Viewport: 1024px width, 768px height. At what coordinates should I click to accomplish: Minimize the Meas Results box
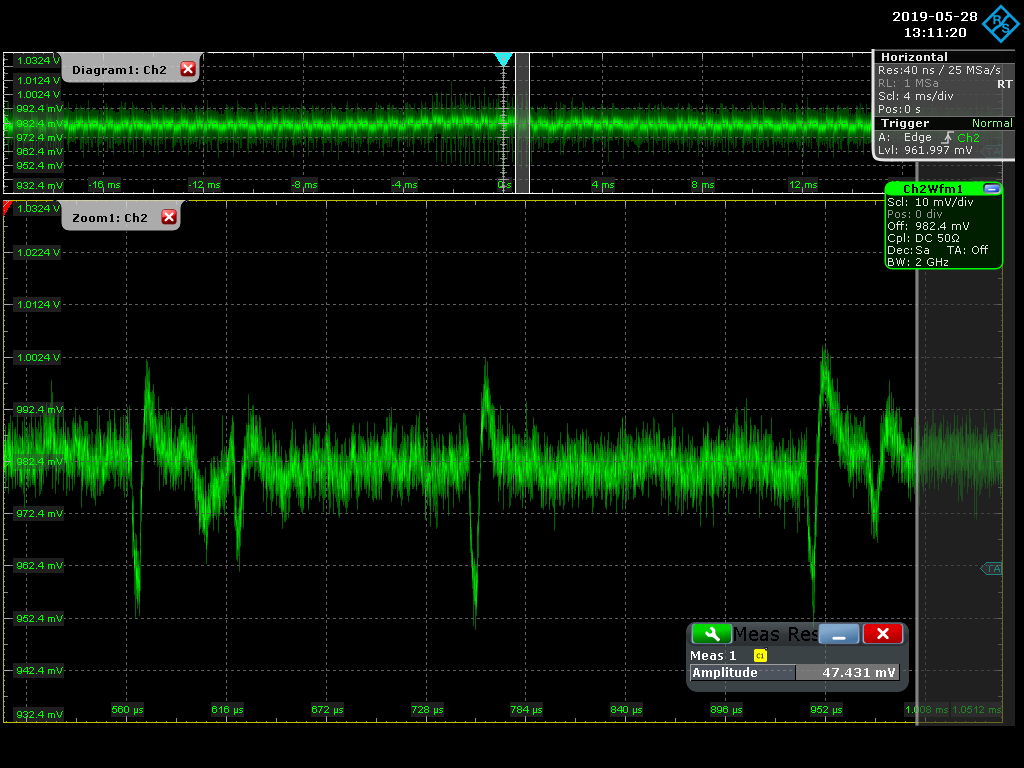pos(839,634)
